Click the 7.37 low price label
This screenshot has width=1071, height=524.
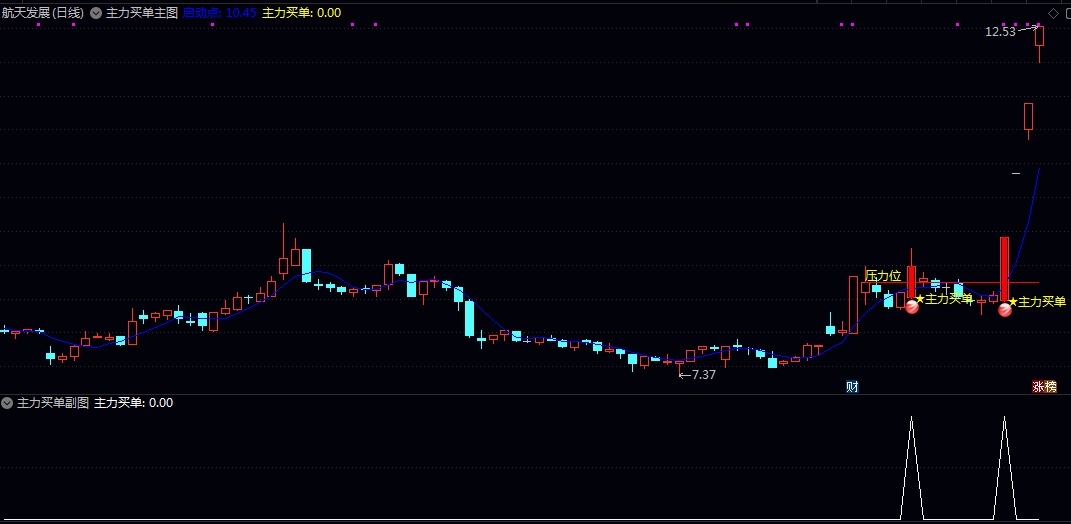click(704, 374)
